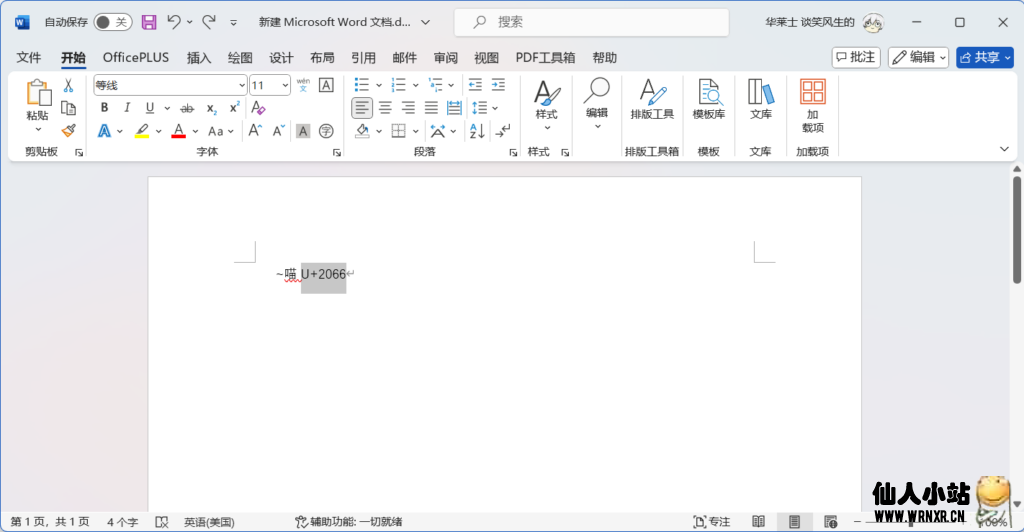Open the 模板库 template library
The height and width of the screenshot is (532, 1024).
tap(709, 100)
